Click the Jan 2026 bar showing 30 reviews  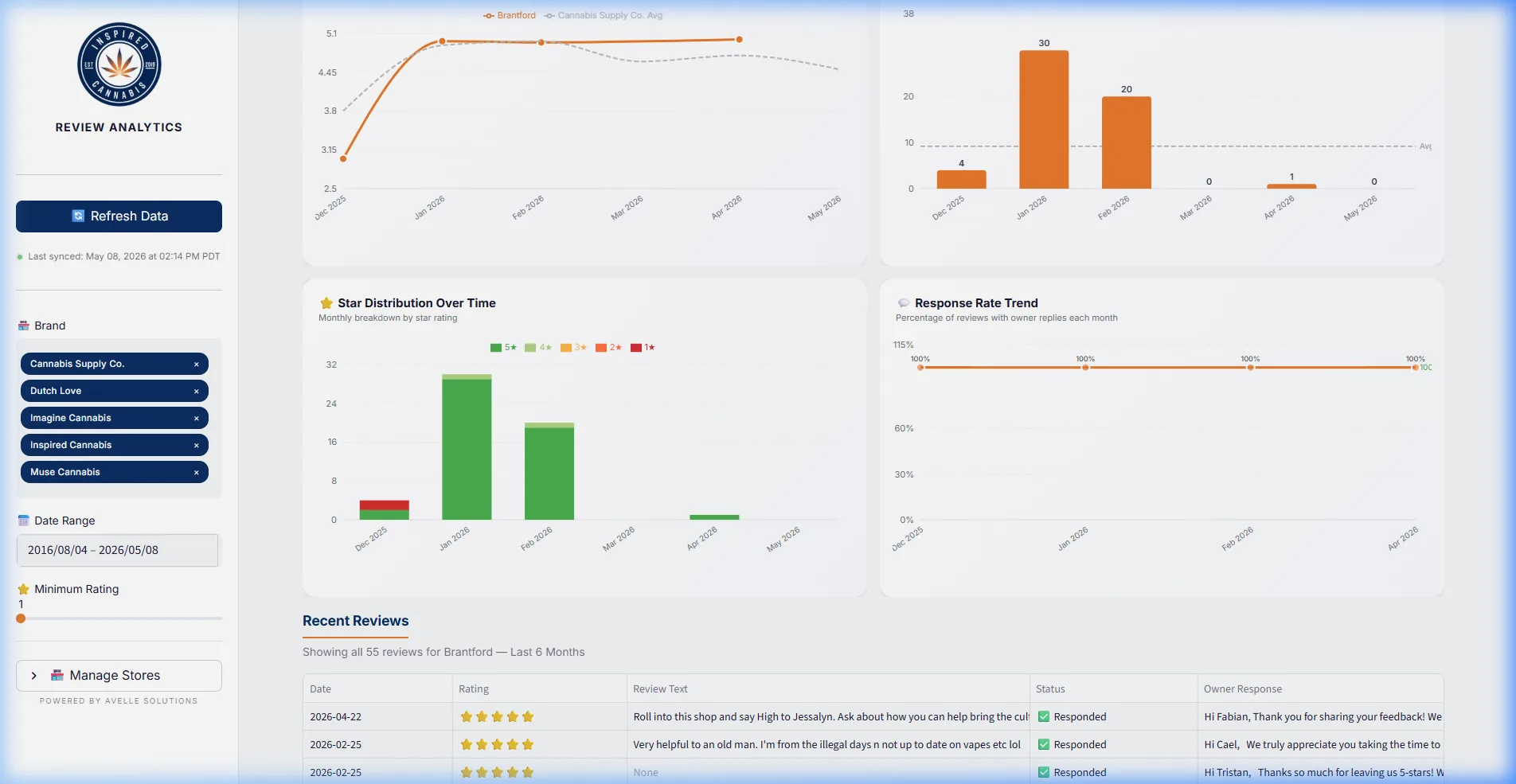pos(1044,119)
